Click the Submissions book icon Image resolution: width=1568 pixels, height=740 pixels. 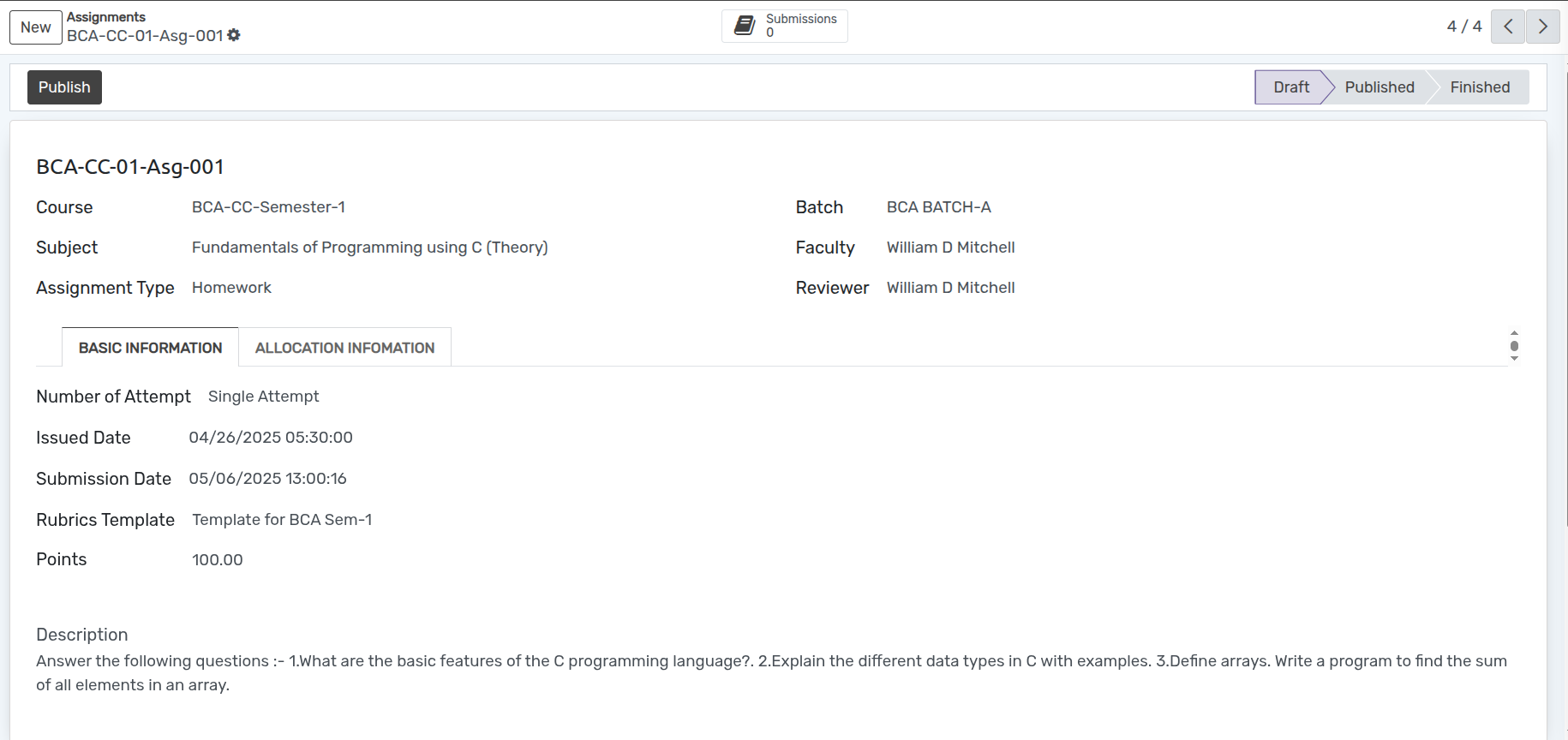point(745,26)
